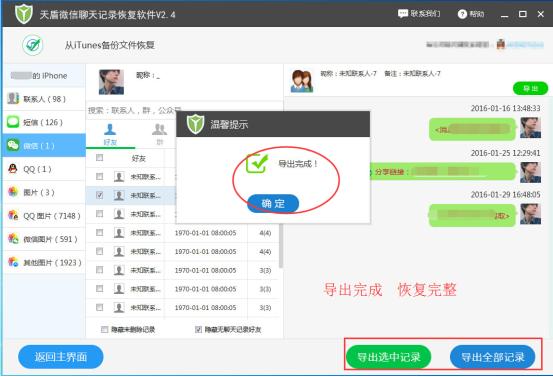553x377 pixels.
Task: Click the green 导出 button
Action: pos(530,88)
